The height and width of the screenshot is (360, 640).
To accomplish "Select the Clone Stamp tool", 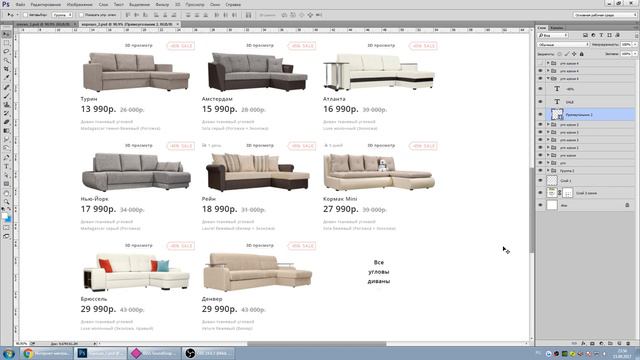I will 6,105.
